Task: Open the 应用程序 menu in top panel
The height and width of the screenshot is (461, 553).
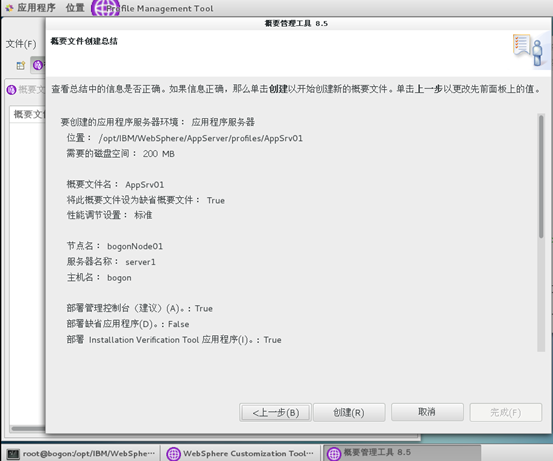Action: pos(36,8)
